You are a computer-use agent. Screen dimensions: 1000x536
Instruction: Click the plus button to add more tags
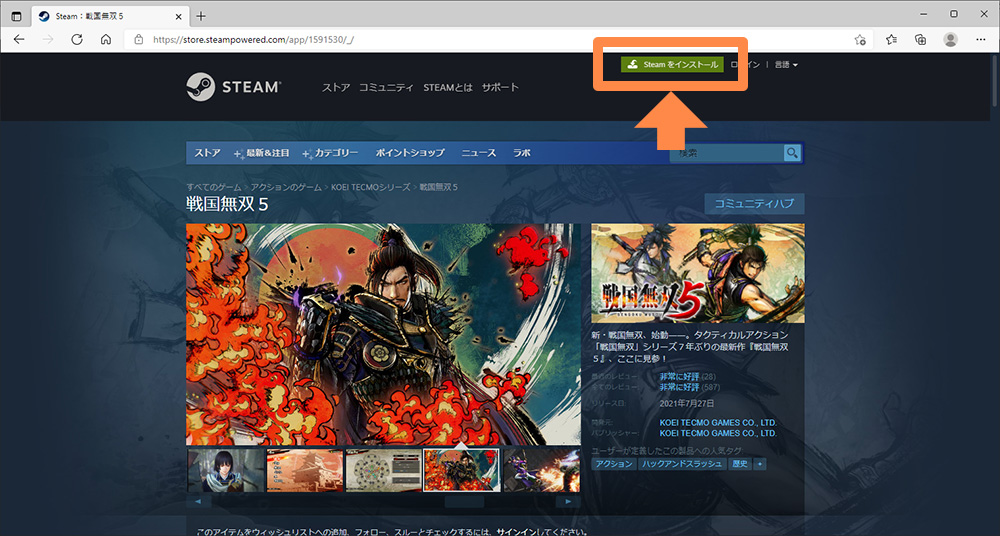760,464
